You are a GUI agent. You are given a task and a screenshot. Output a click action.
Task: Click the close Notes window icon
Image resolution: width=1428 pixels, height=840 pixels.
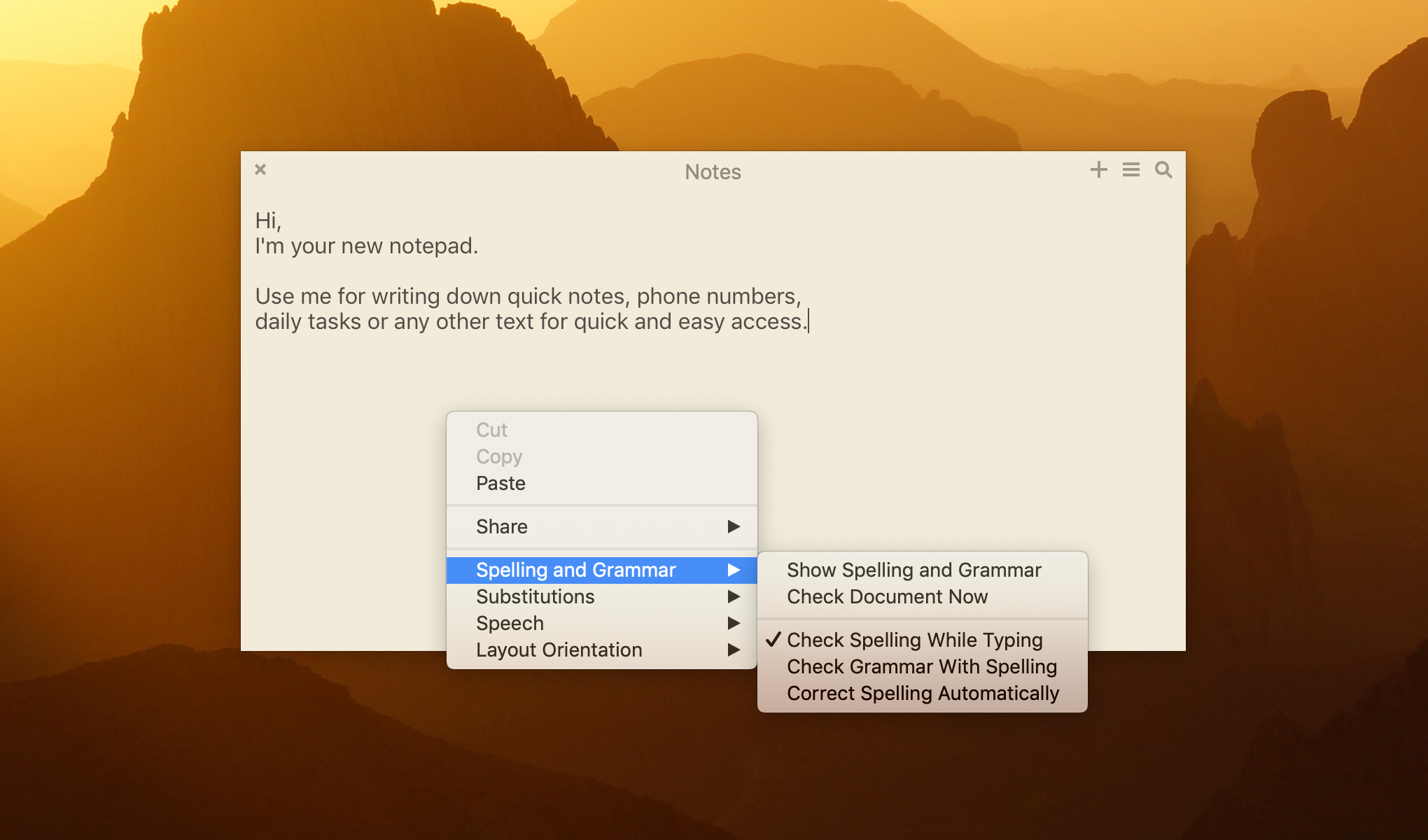(x=260, y=169)
